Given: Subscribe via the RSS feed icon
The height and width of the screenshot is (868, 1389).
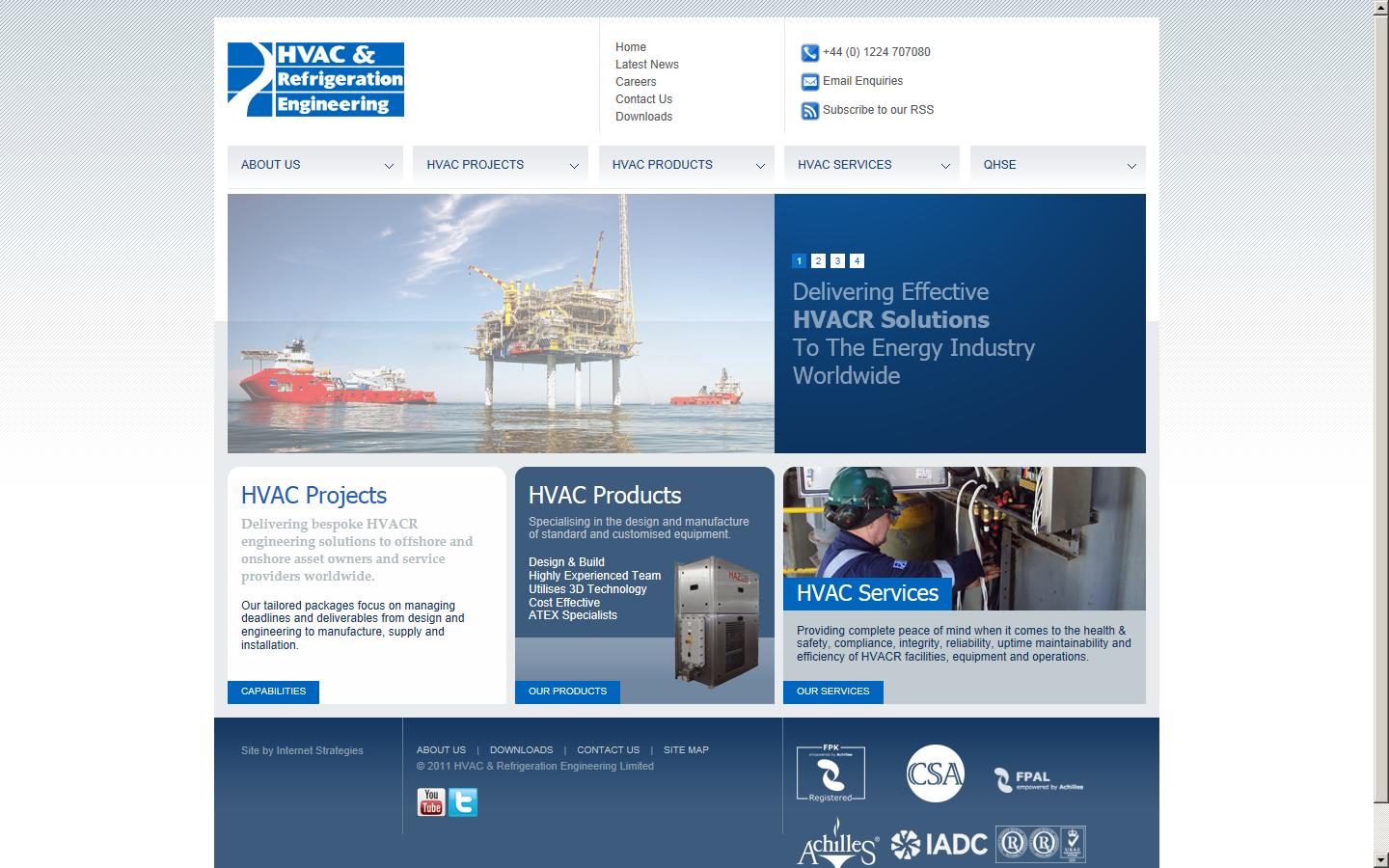Looking at the screenshot, I should pos(808,110).
